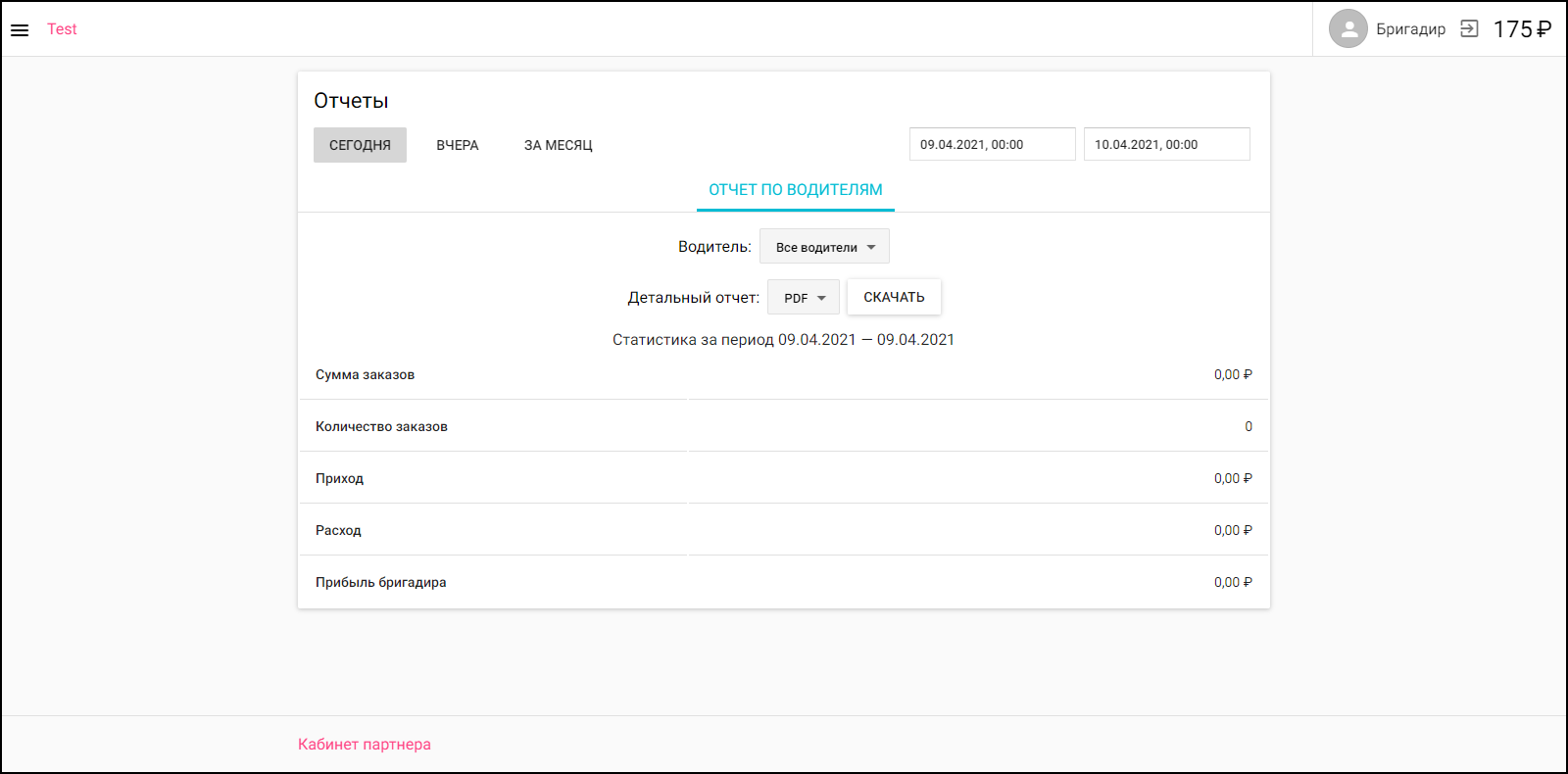This screenshot has width=1568, height=774.
Task: Click the Количество заказов row
Action: coord(783,426)
